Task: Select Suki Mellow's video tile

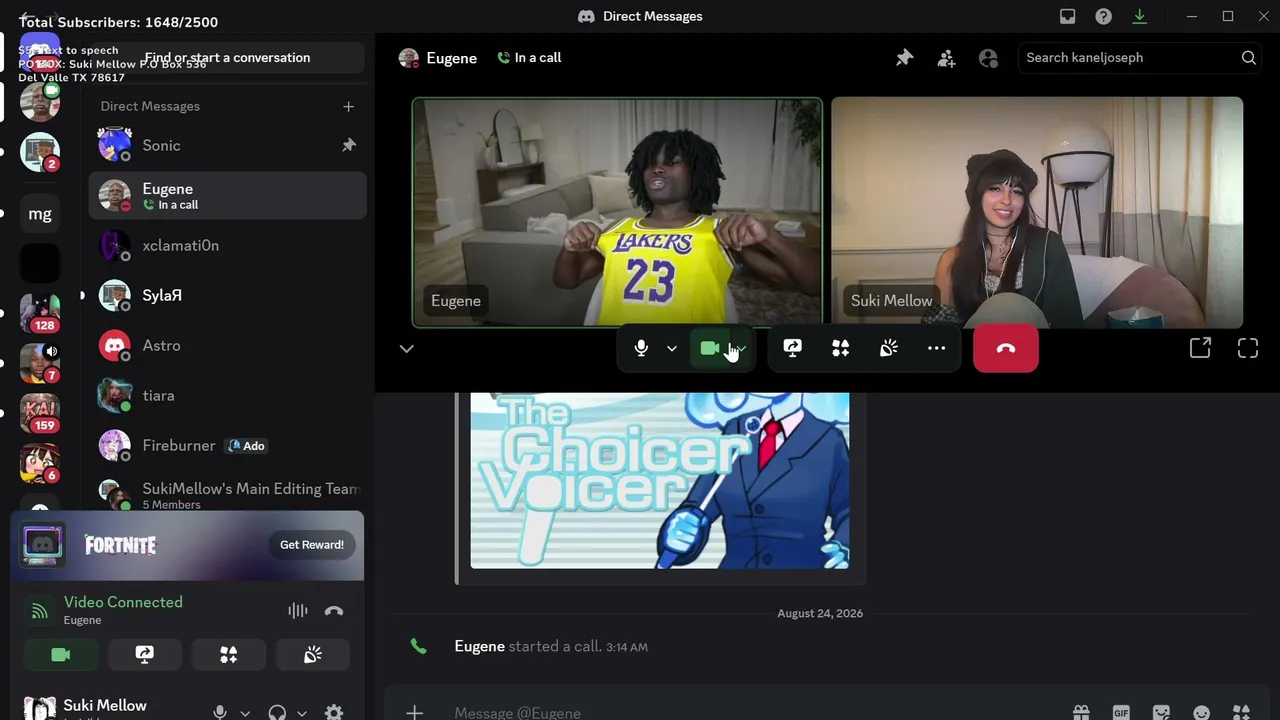Action: tap(1037, 212)
